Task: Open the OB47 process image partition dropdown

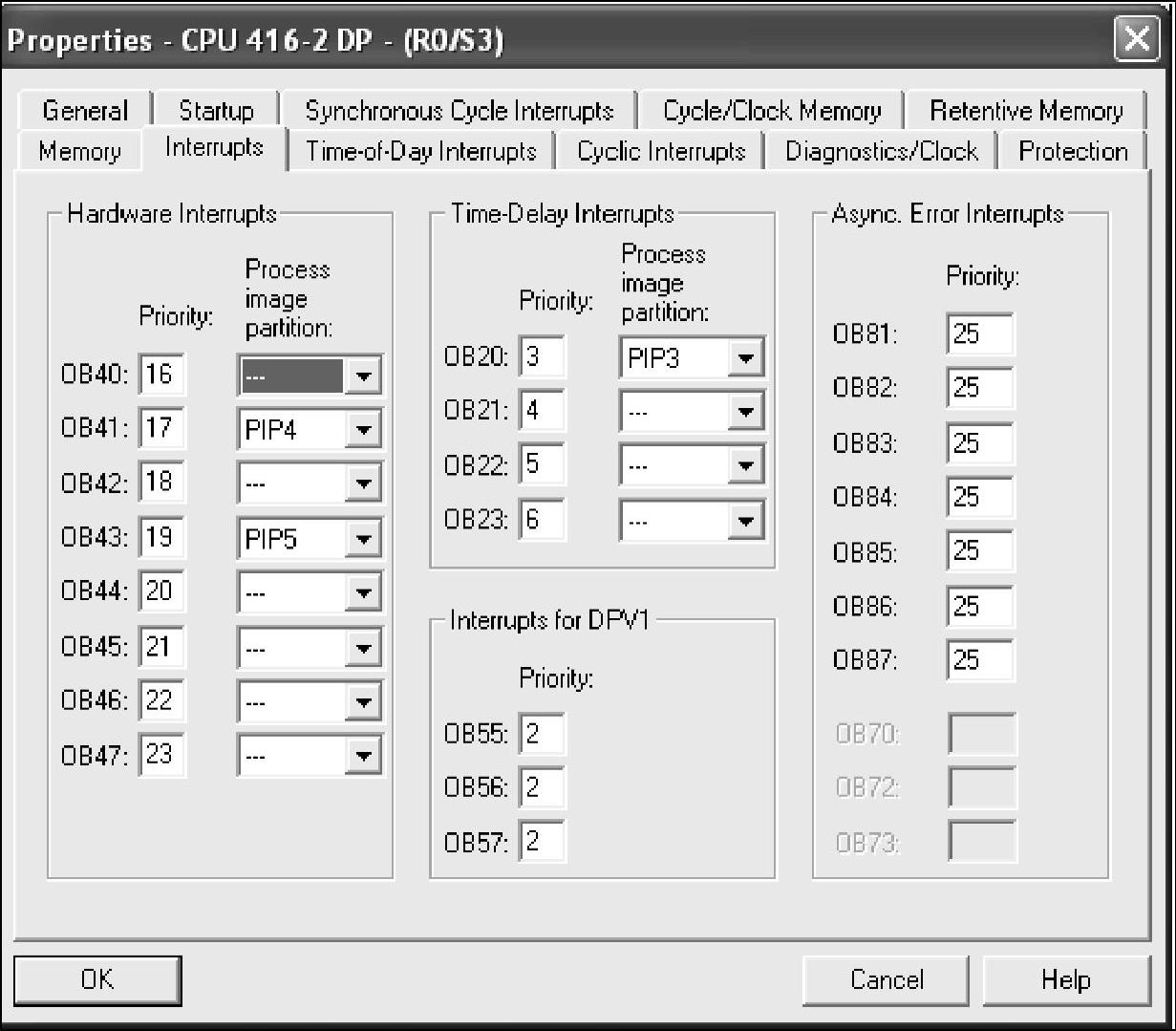Action: (x=362, y=757)
